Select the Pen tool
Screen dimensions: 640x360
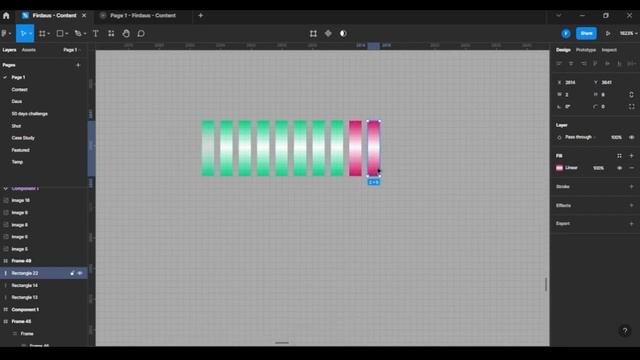click(78, 33)
